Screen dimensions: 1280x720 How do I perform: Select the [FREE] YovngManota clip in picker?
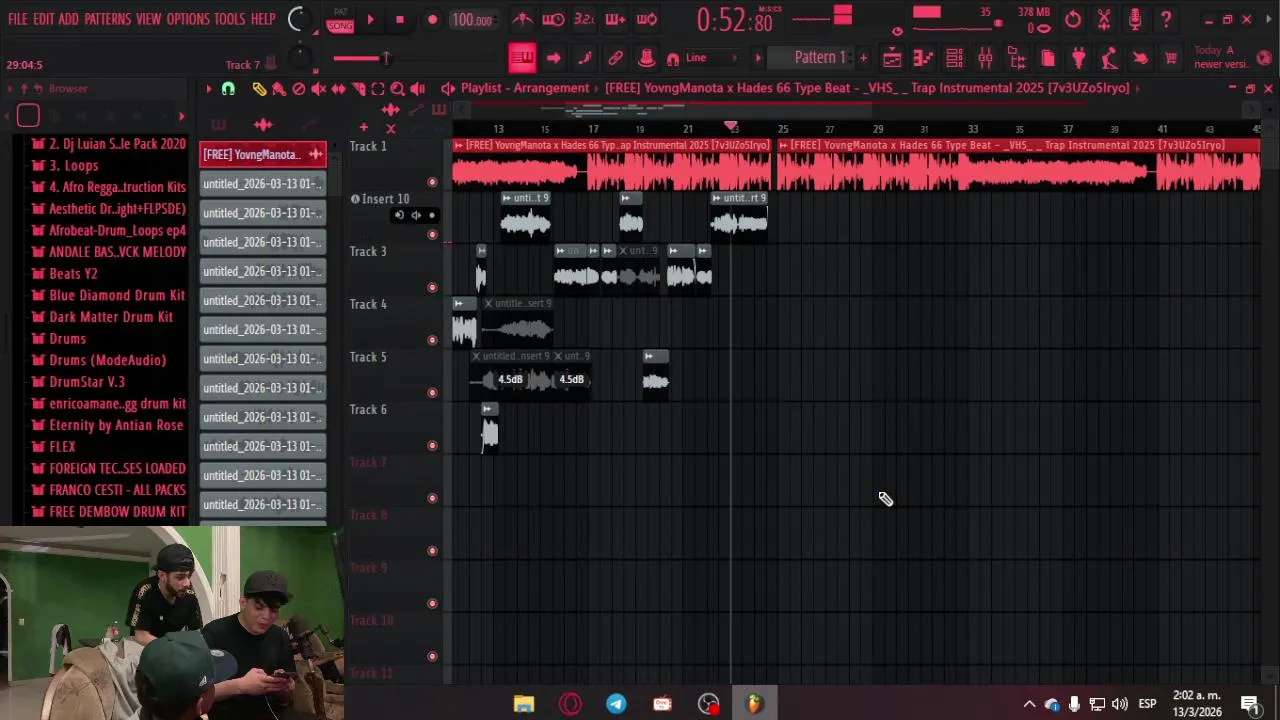[263, 154]
